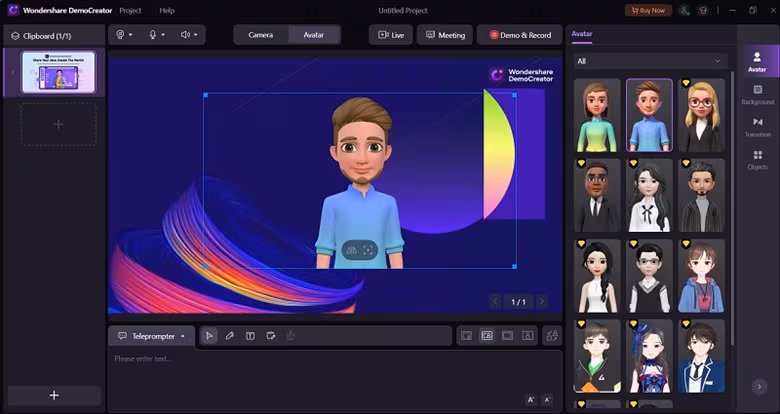Select the whiteboard annotation tool

coord(271,336)
